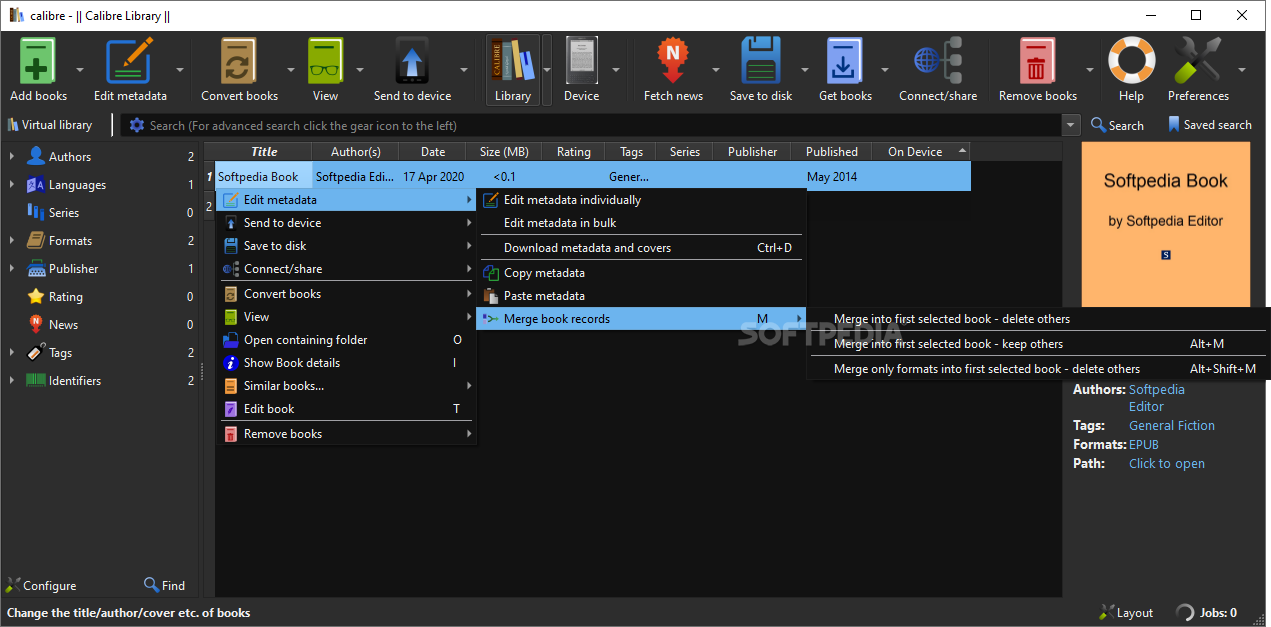The height and width of the screenshot is (627, 1271).
Task: Open the Fetch news dropdown arrow
Action: 716,70
